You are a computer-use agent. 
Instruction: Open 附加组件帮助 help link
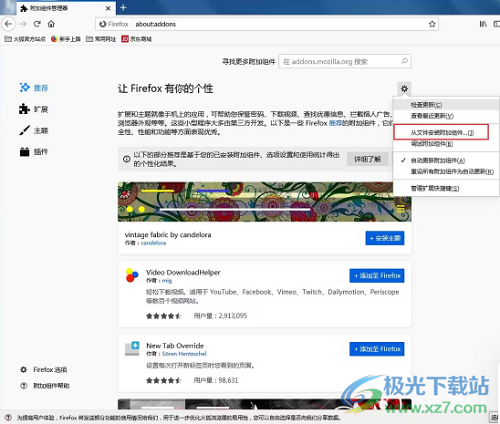51,386
